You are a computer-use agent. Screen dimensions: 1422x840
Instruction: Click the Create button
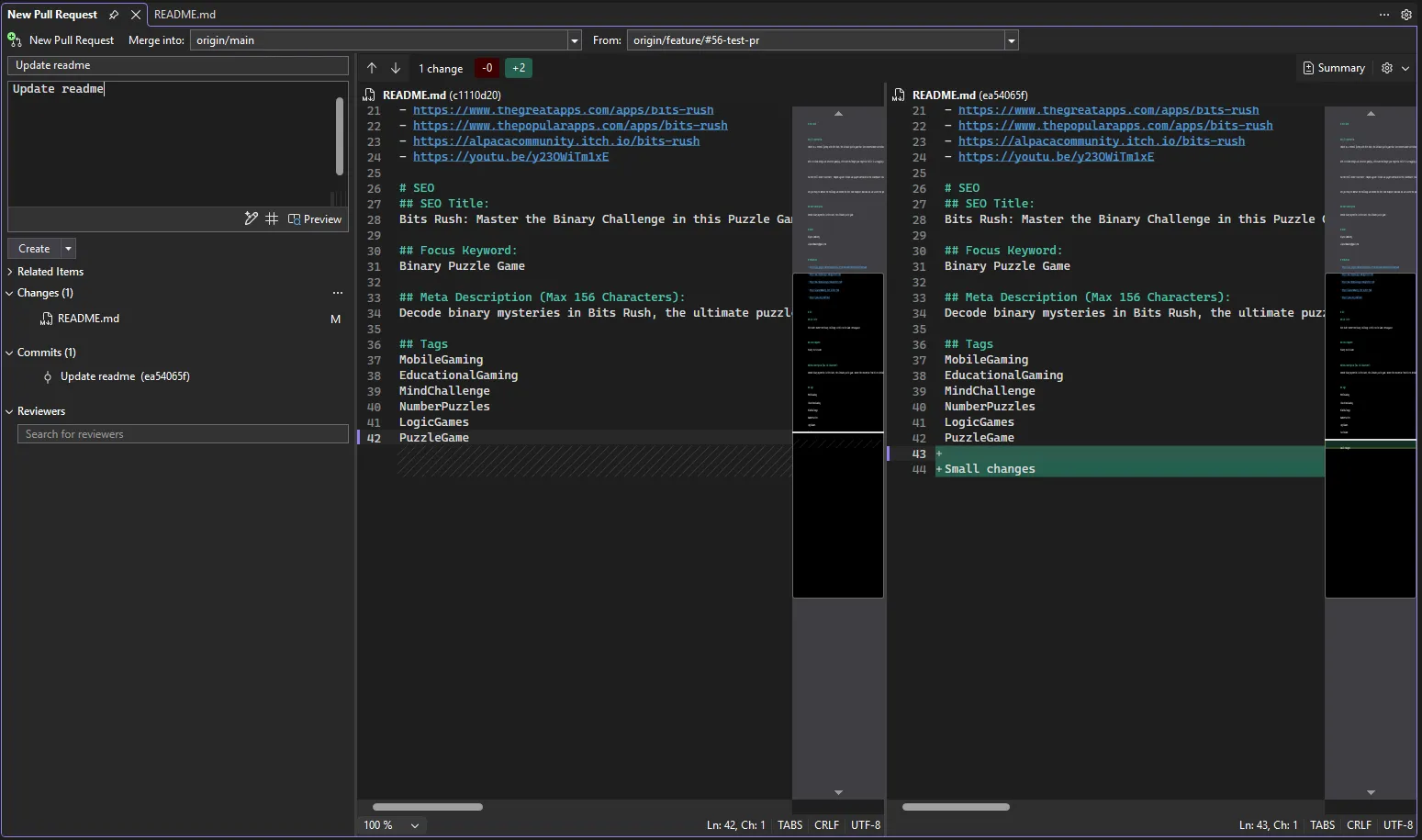point(34,249)
